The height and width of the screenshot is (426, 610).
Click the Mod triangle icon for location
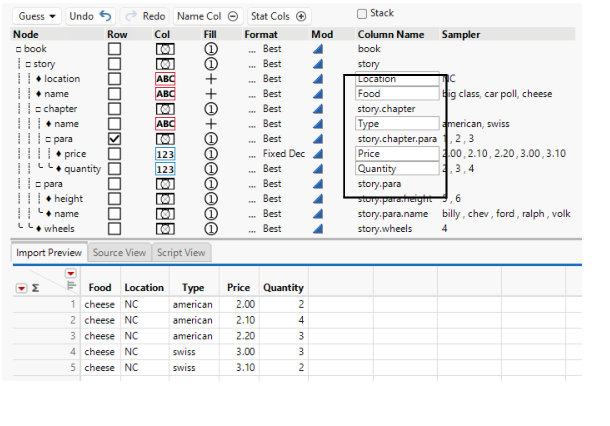point(318,79)
